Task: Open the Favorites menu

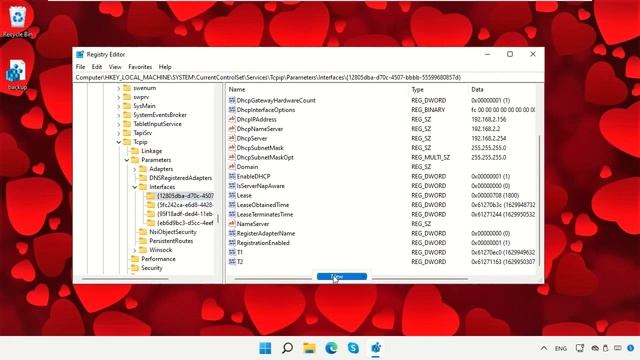Action: tap(140, 67)
